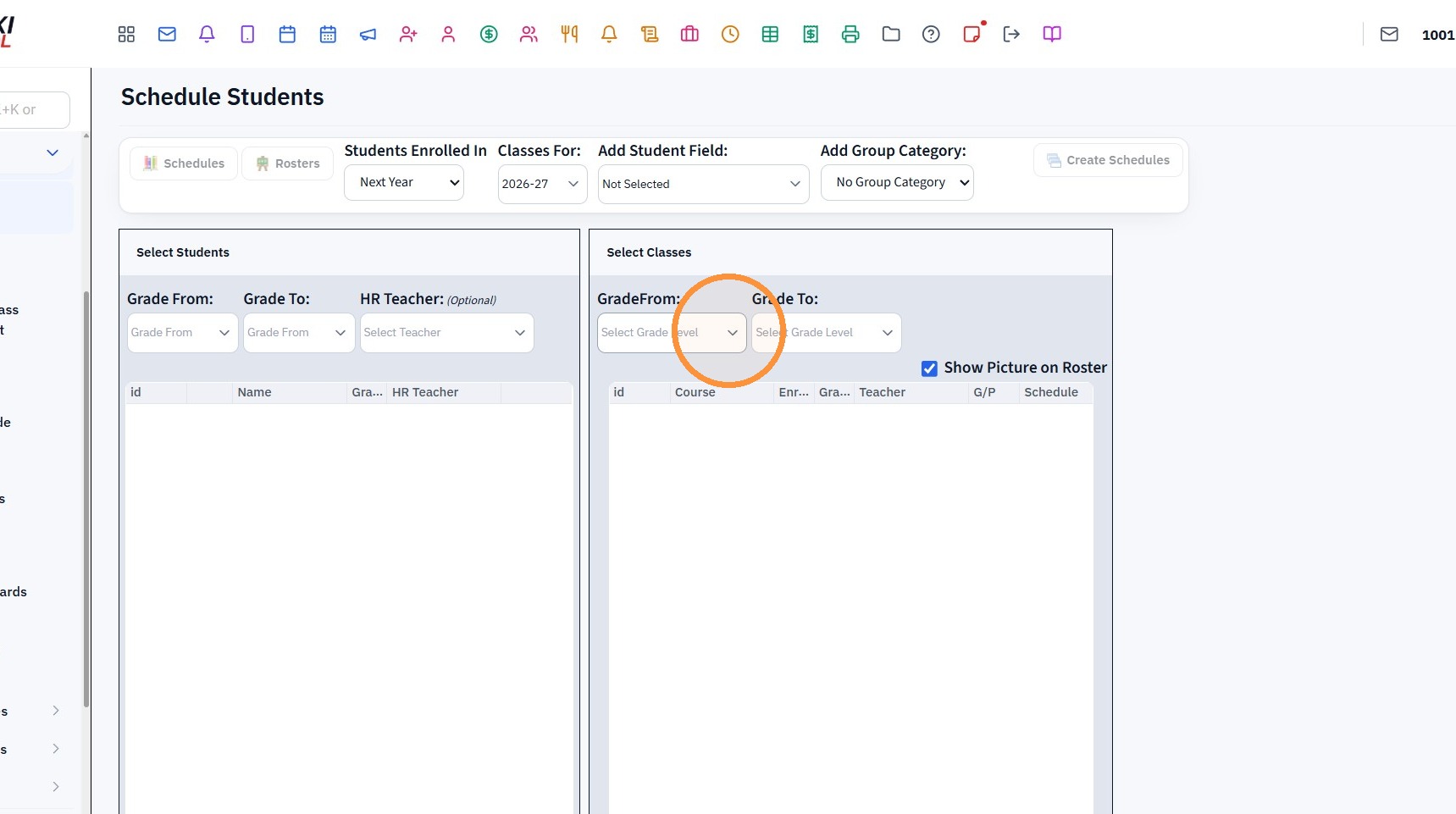
Task: Click the sidebar search field
Action: pyautogui.click(x=34, y=110)
